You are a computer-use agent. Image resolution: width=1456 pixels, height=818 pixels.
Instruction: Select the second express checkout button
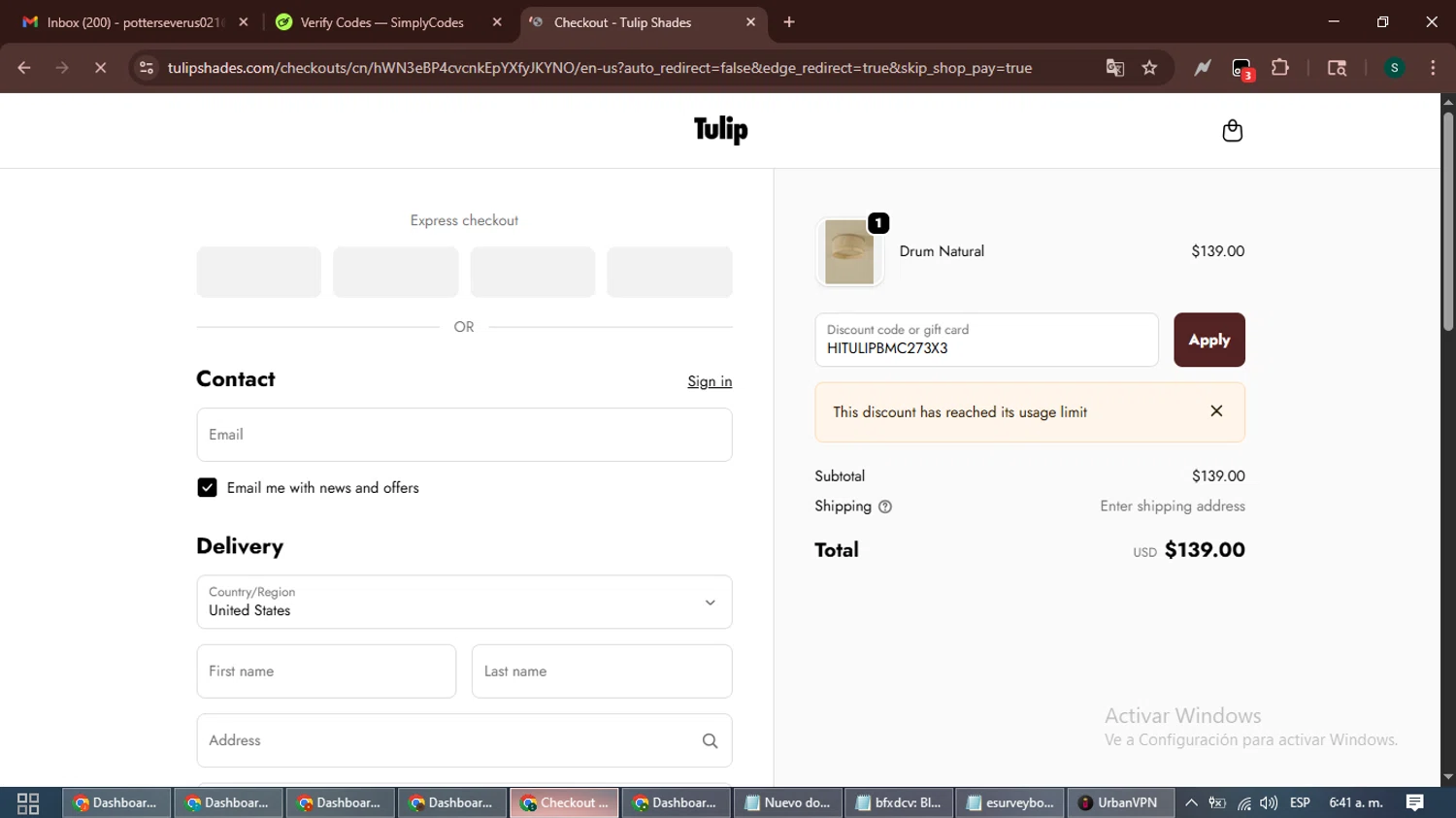click(x=395, y=272)
